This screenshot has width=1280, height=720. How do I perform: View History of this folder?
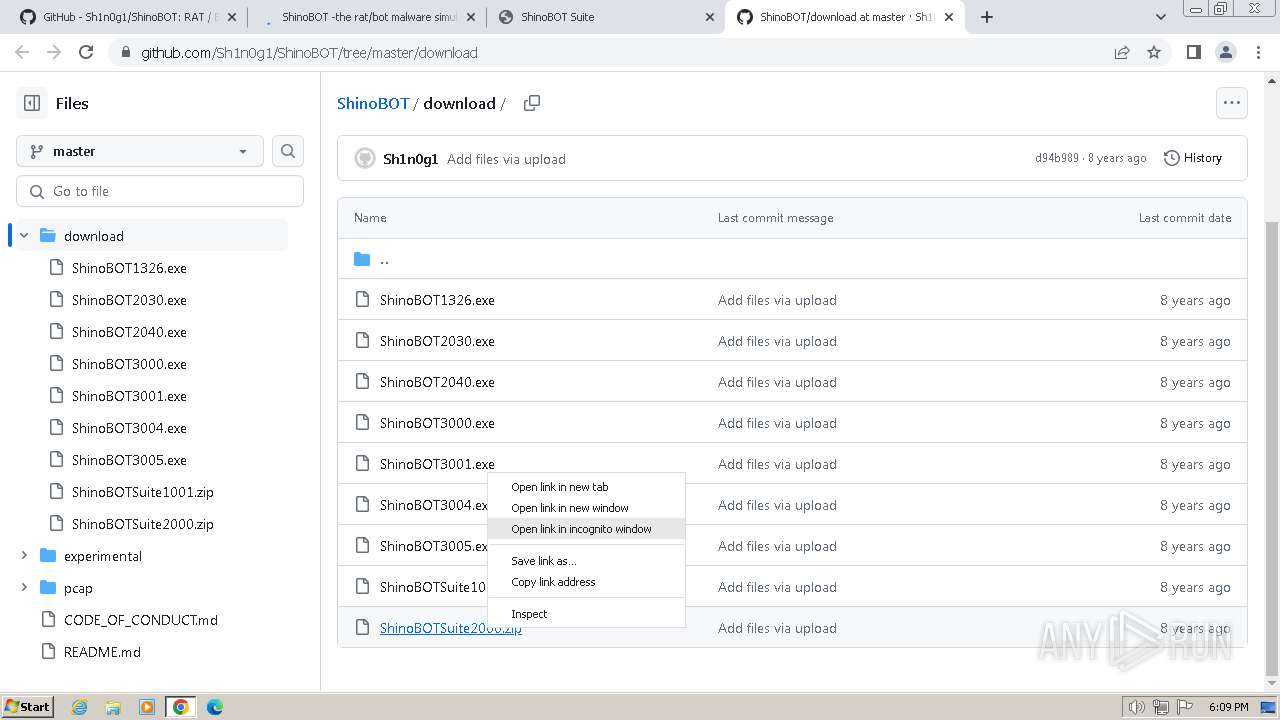[1193, 158]
